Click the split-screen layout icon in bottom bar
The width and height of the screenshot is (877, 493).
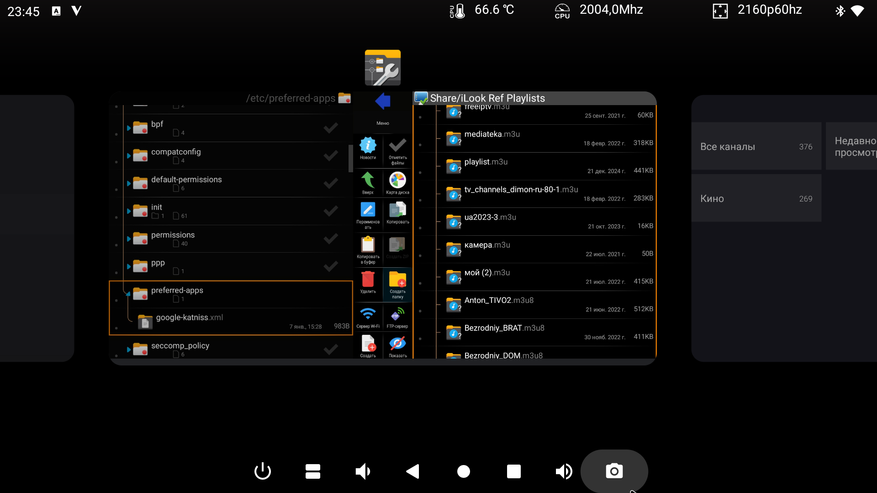[313, 471]
